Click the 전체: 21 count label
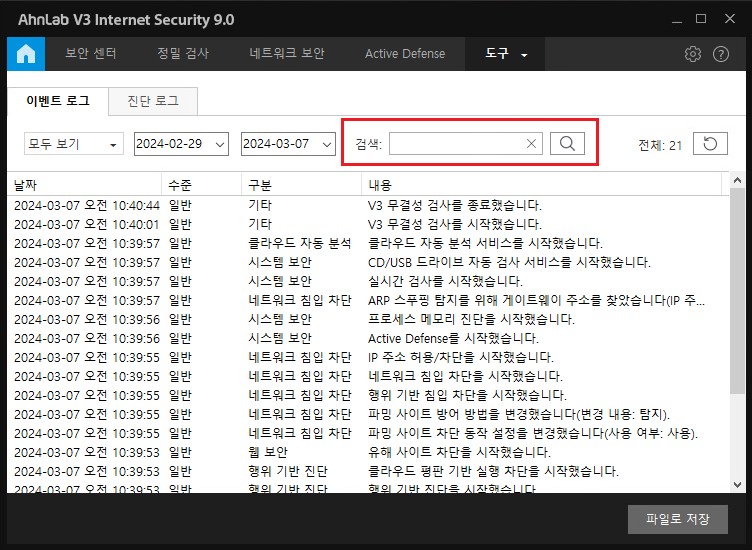Viewport: 752px width, 550px height. 660,145
